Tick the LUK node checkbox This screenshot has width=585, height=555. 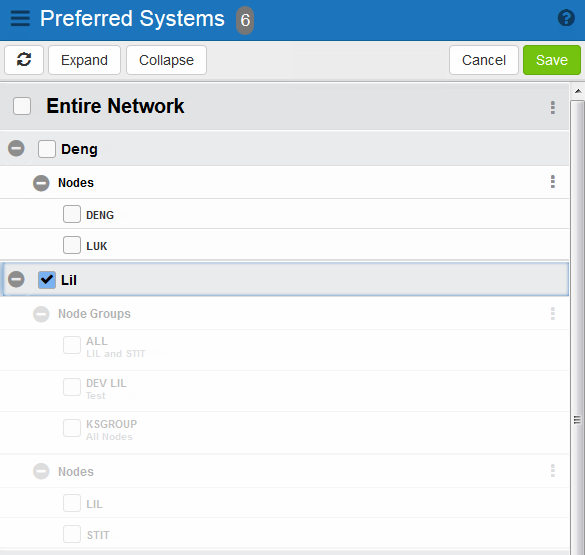pos(72,245)
